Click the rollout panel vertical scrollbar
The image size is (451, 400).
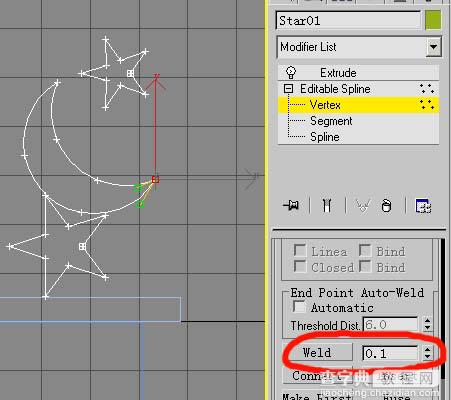(x=443, y=308)
